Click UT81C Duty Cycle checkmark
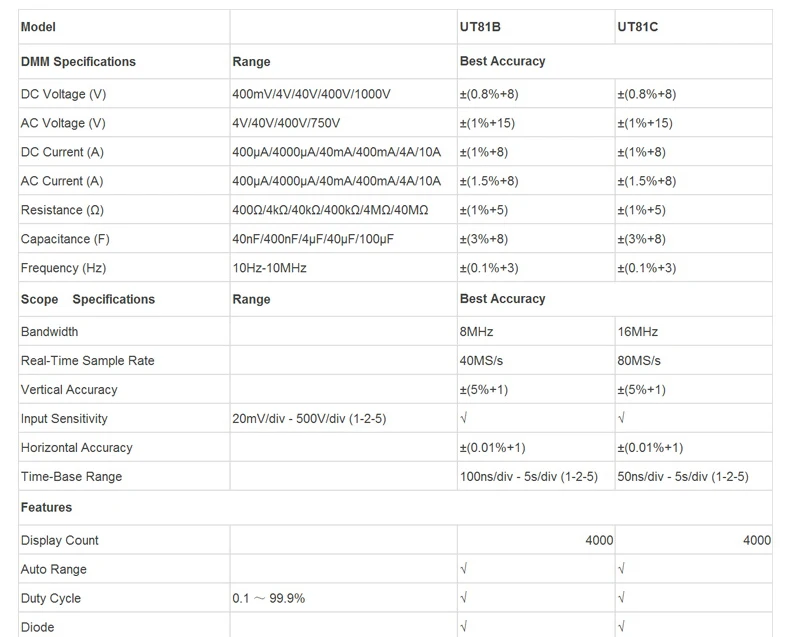The height and width of the screenshot is (637, 790). coord(622,598)
